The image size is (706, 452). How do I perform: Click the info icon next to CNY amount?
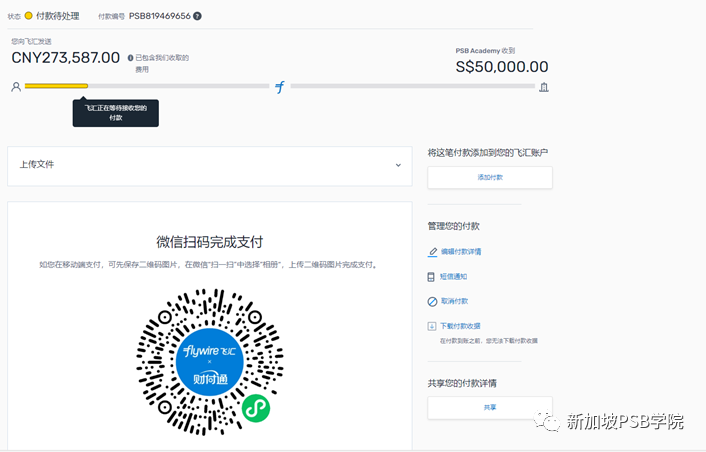[x=130, y=58]
